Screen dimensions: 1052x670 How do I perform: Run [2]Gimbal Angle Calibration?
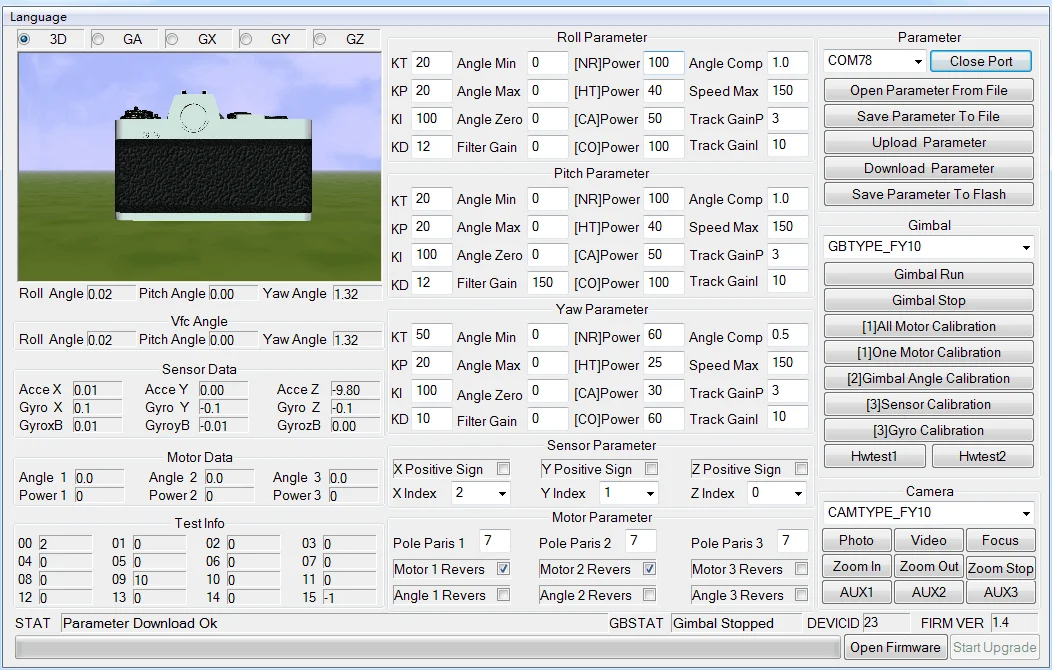pos(929,378)
